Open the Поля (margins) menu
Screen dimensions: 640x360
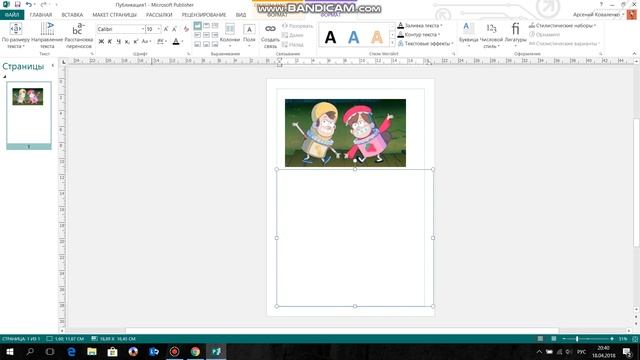249,35
